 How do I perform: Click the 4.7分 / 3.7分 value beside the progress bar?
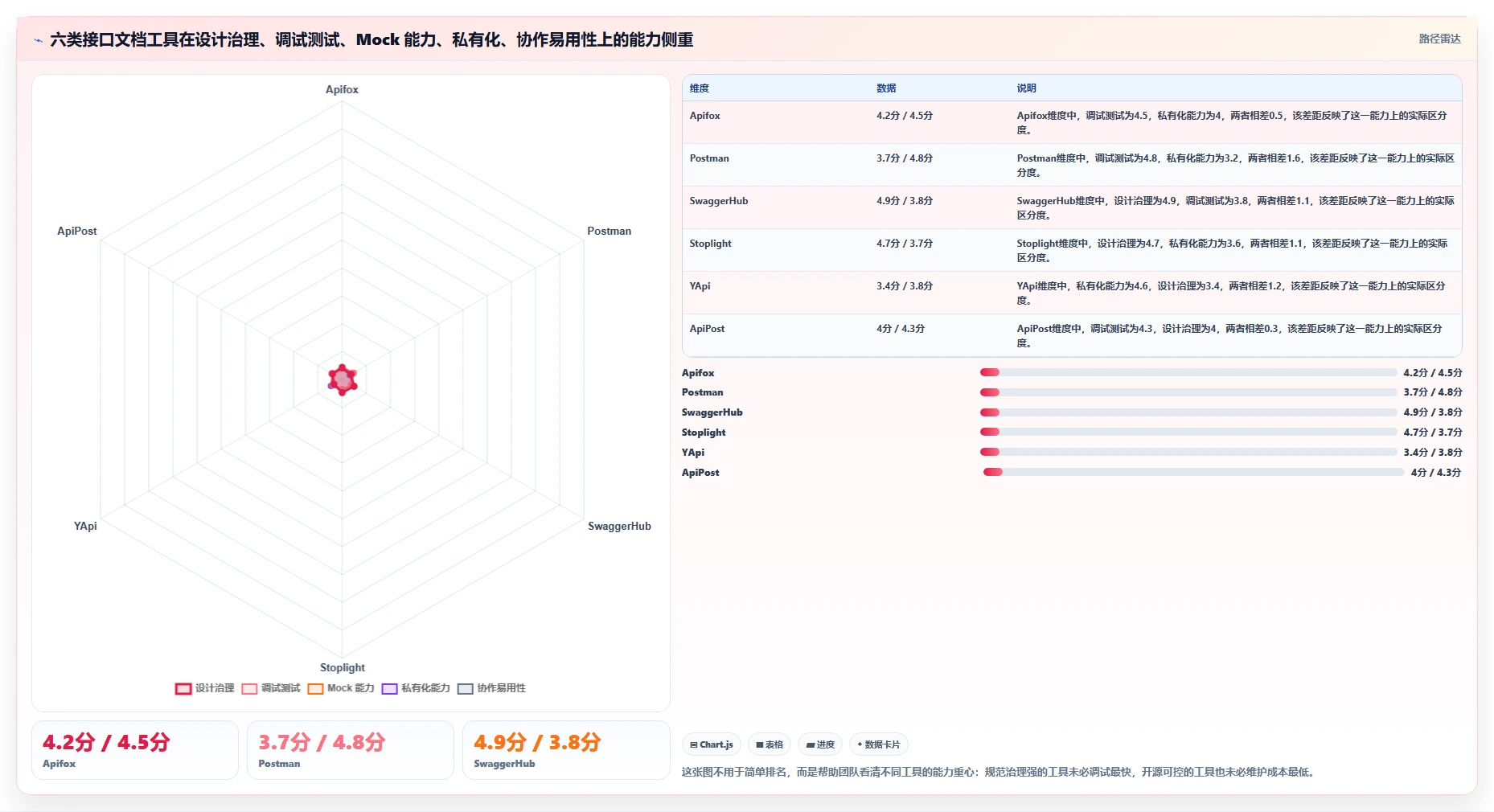point(1433,433)
